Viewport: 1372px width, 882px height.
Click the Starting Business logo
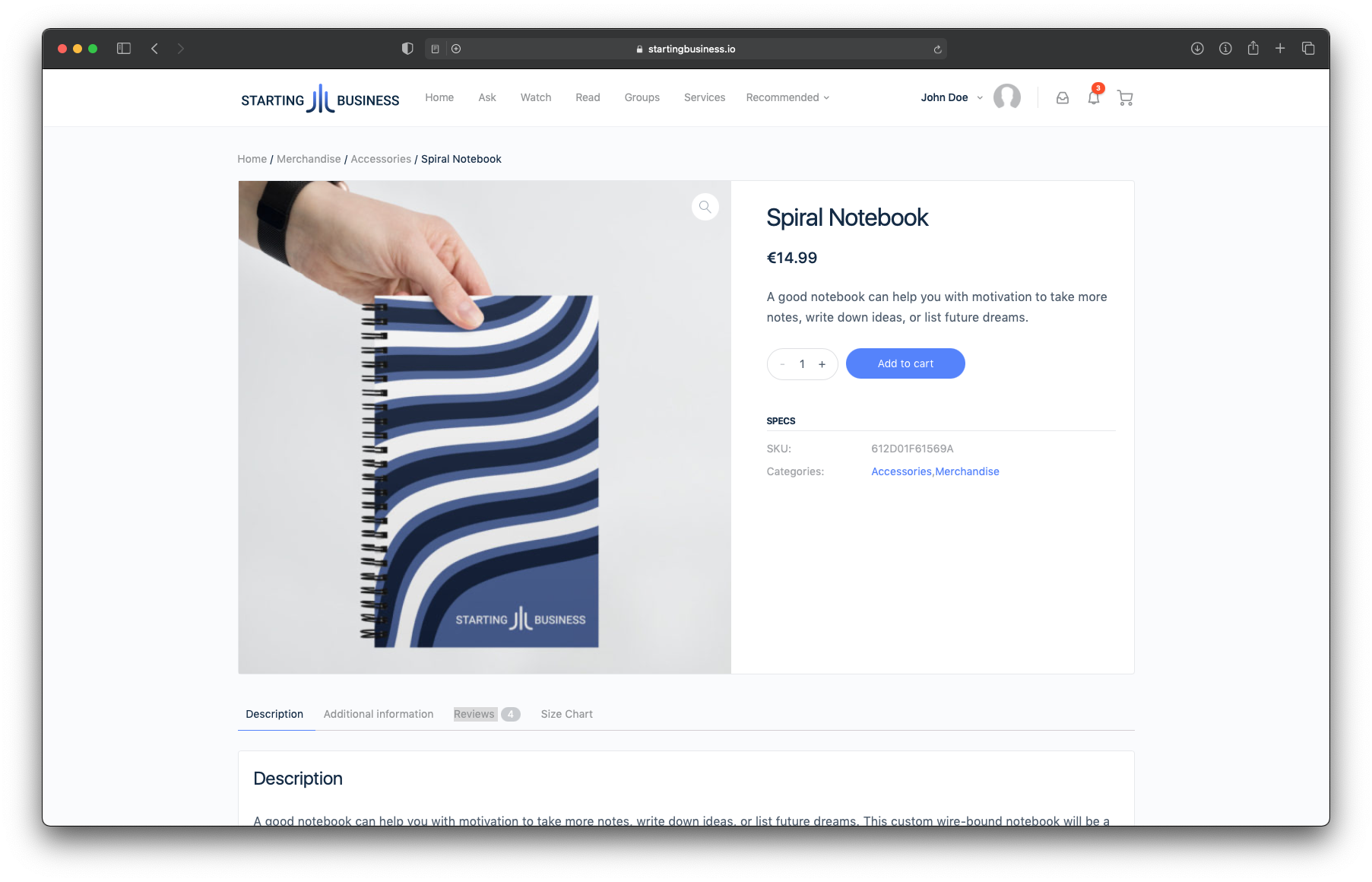pyautogui.click(x=320, y=98)
